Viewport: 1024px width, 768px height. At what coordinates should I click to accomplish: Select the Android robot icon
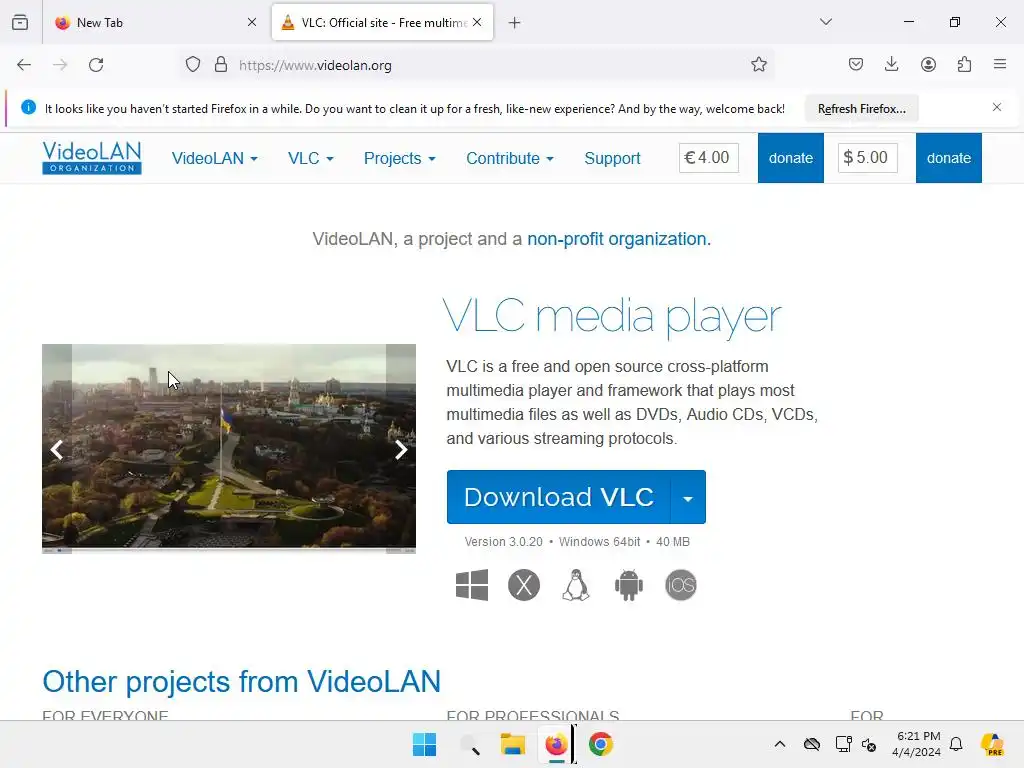[x=628, y=584]
